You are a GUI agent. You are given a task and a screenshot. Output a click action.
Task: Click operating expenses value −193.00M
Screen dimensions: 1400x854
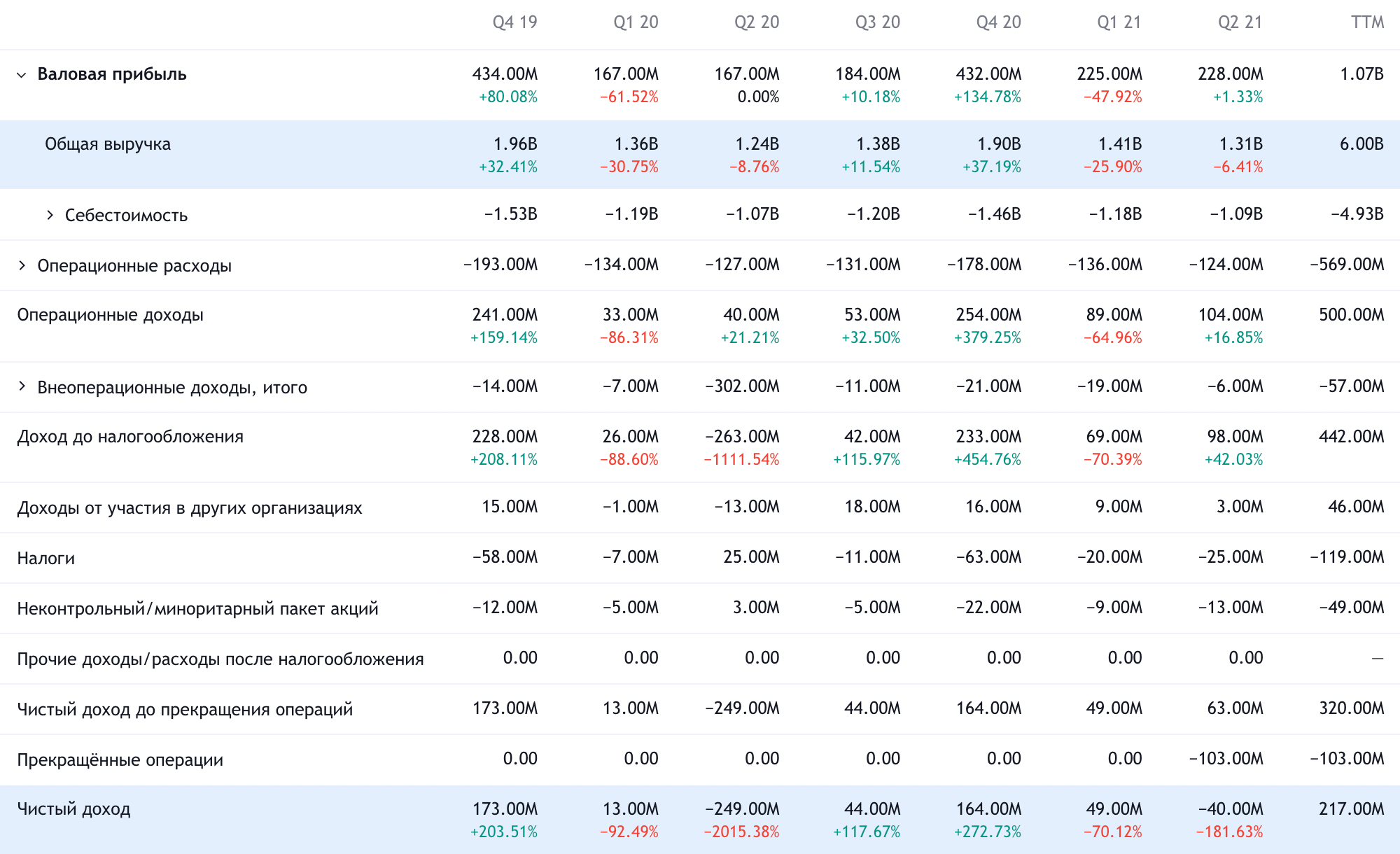point(500,265)
